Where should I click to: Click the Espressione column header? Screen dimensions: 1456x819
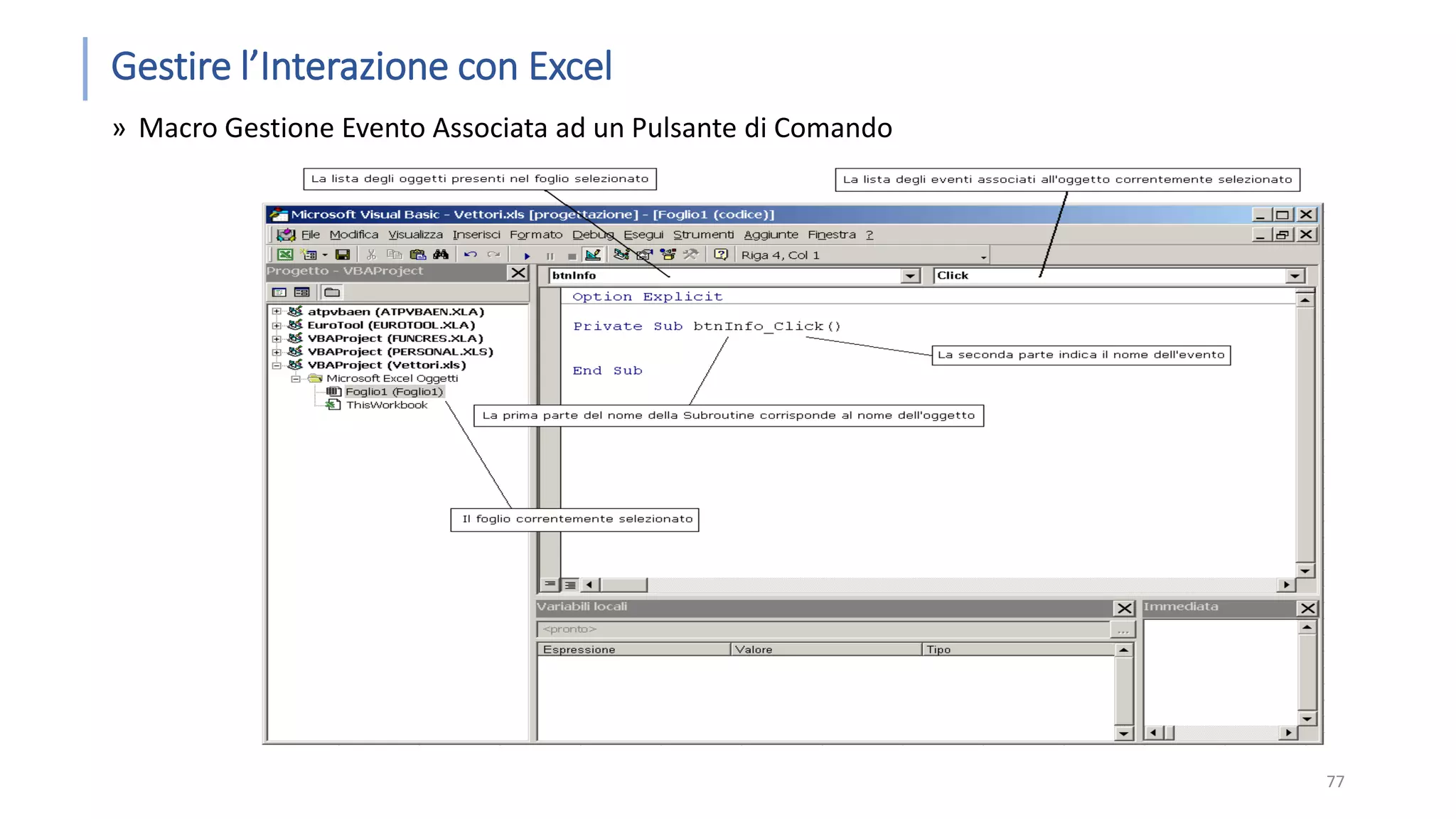[x=633, y=649]
